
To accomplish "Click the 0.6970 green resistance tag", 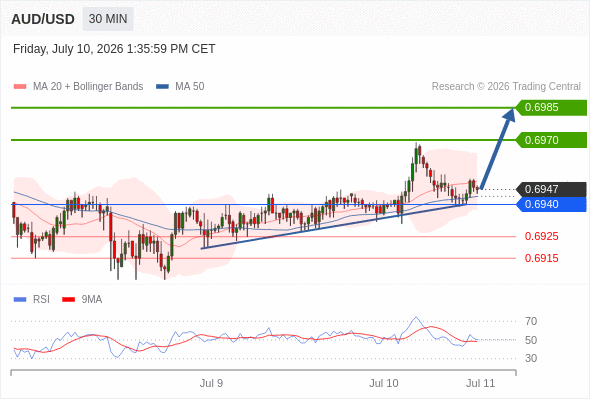I will pos(551,140).
